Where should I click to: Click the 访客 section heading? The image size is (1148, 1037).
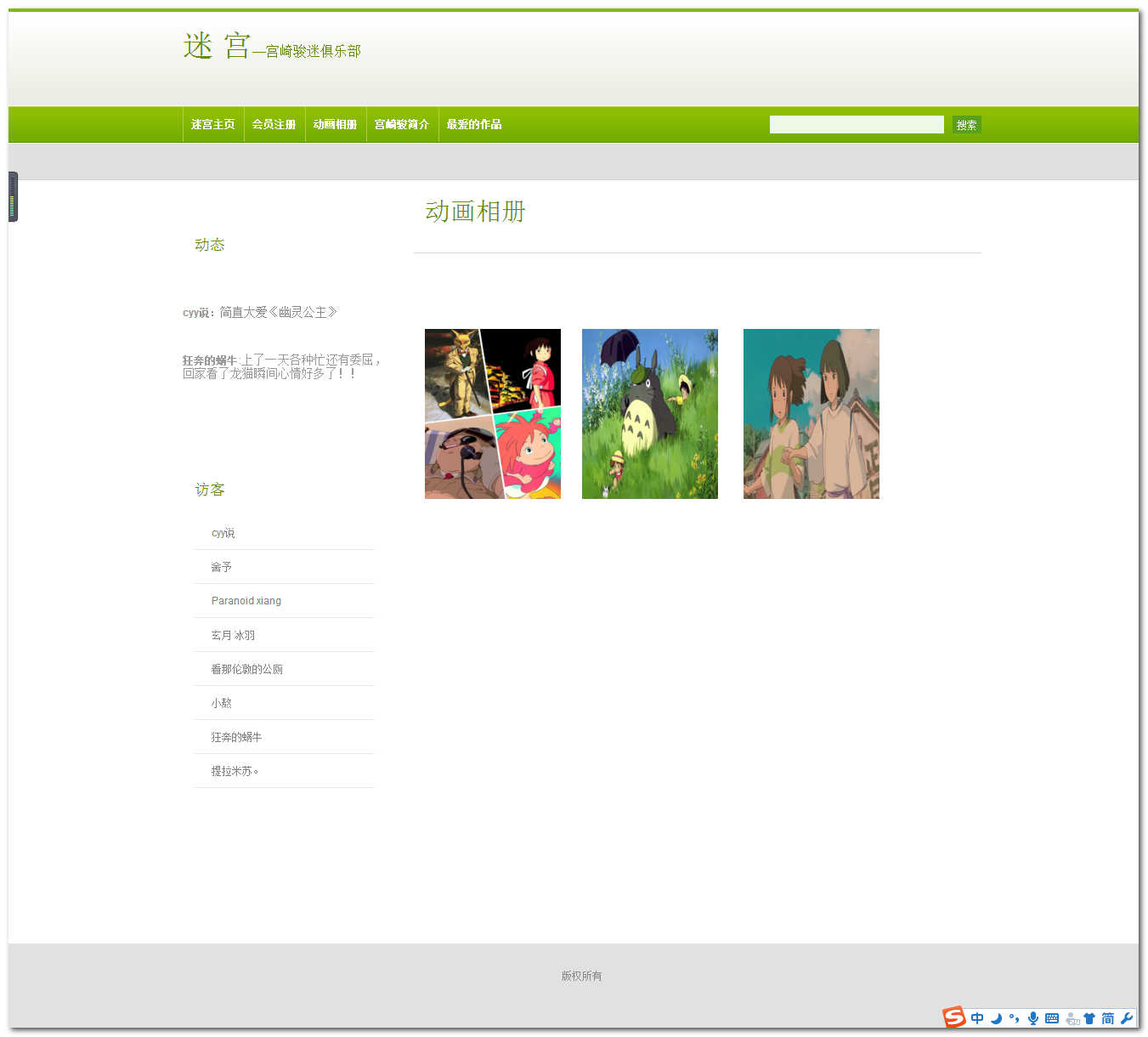(x=210, y=490)
